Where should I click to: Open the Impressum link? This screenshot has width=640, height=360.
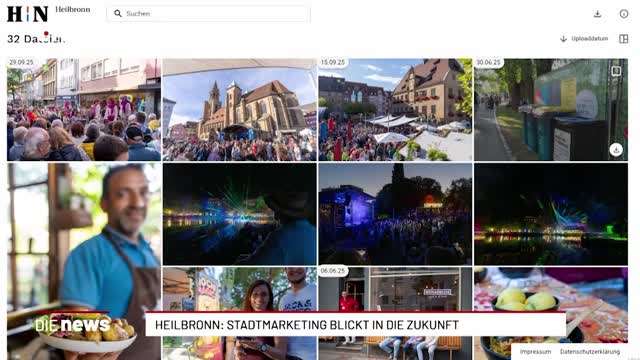[536, 351]
